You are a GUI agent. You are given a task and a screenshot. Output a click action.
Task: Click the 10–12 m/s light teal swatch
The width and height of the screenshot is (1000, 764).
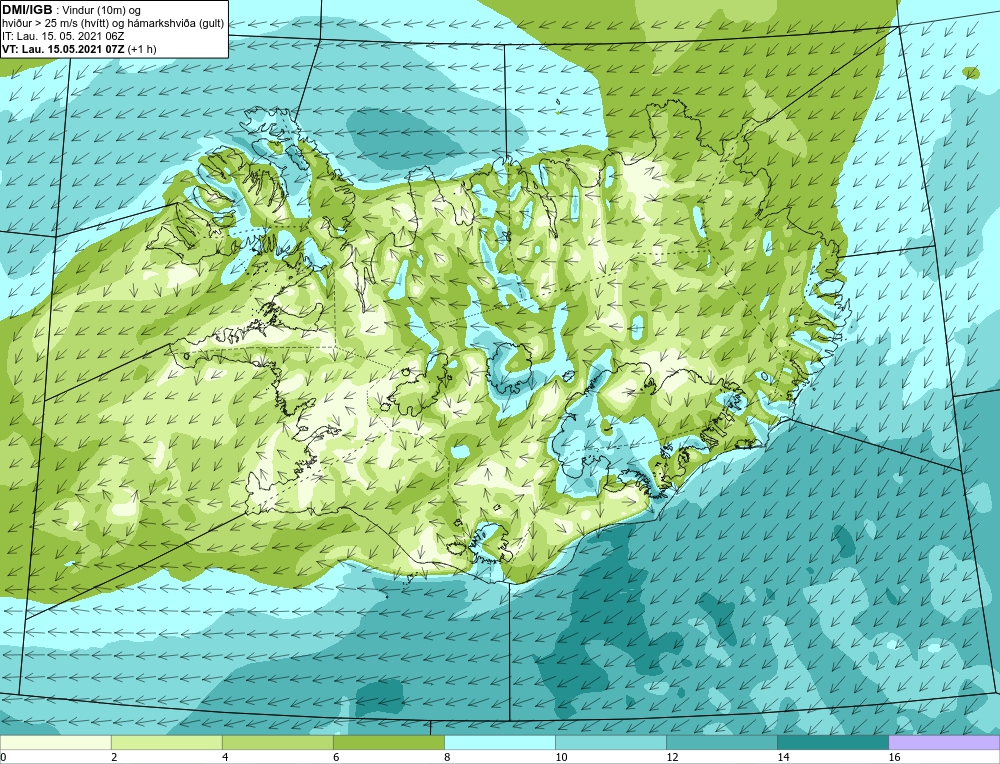point(610,742)
